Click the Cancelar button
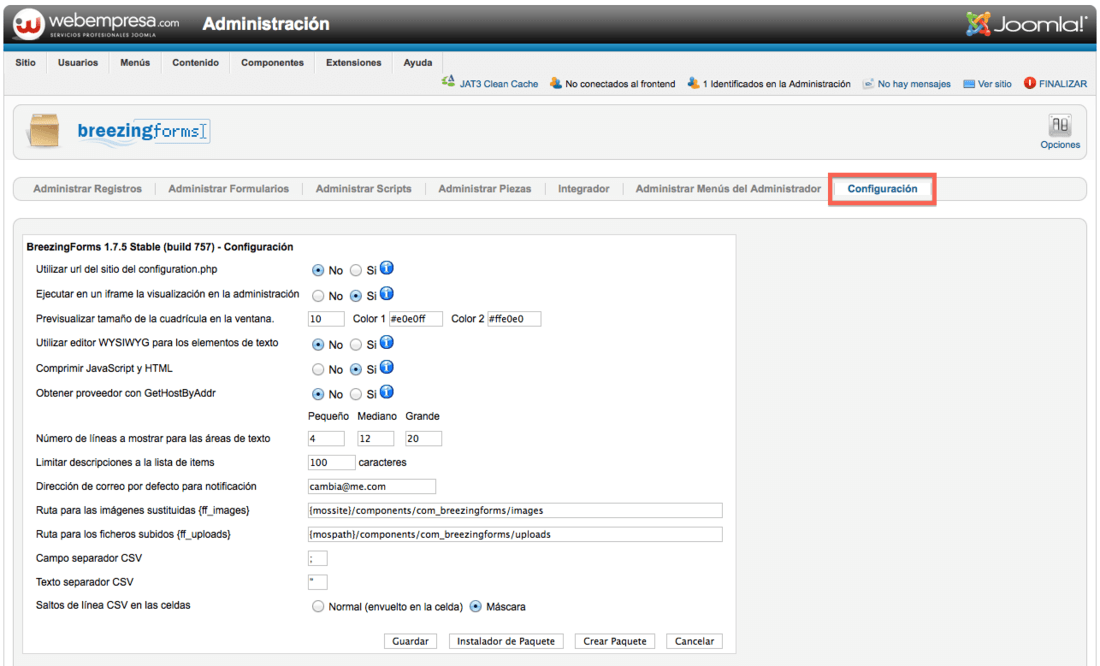Screen dimensions: 1100x666 [695, 641]
